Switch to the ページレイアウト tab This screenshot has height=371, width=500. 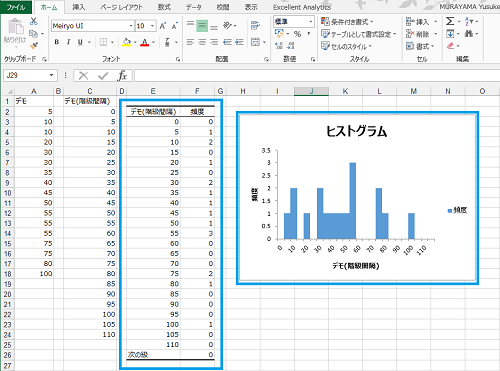click(x=121, y=7)
